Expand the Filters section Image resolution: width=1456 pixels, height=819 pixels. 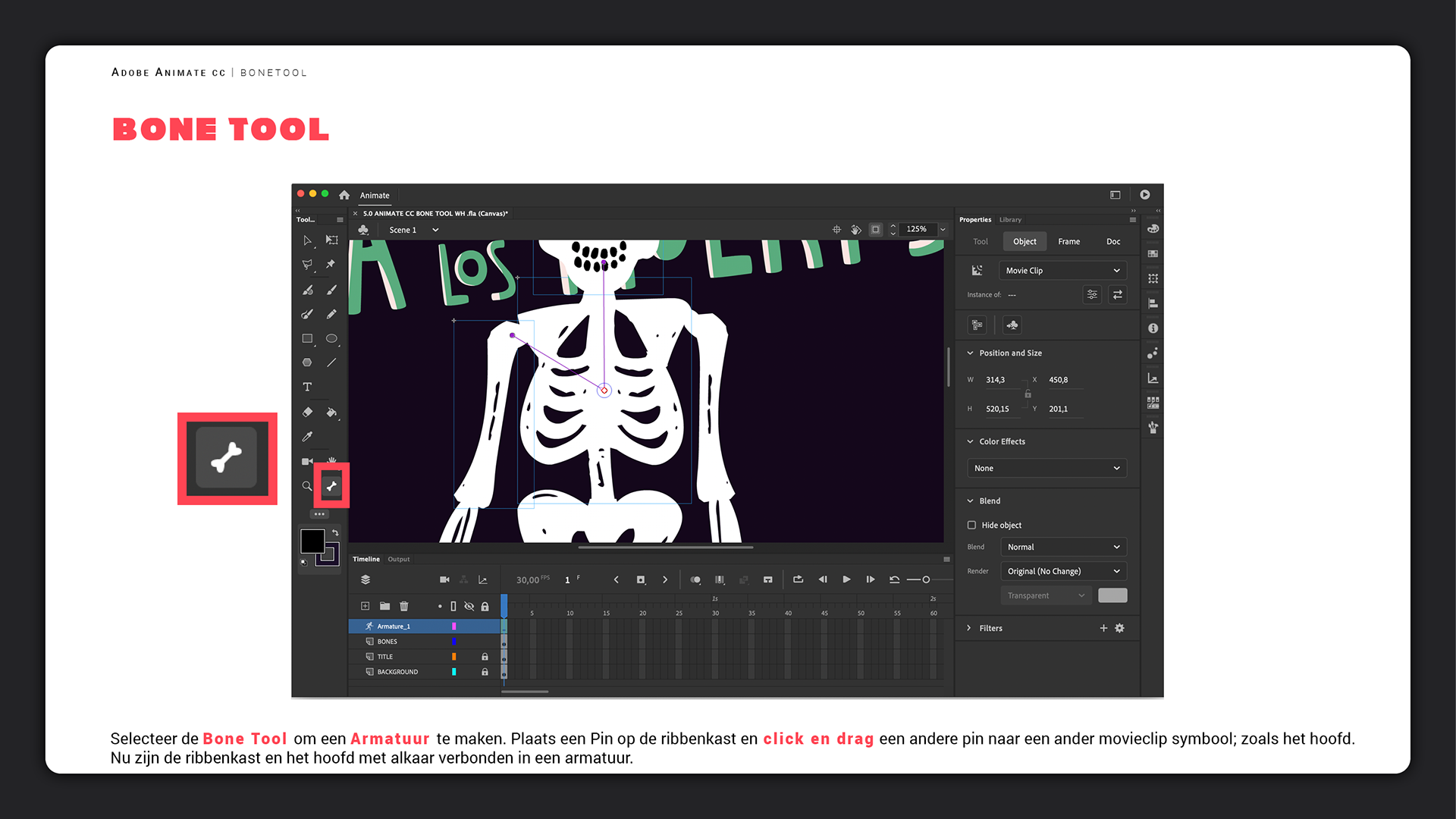[x=969, y=628]
